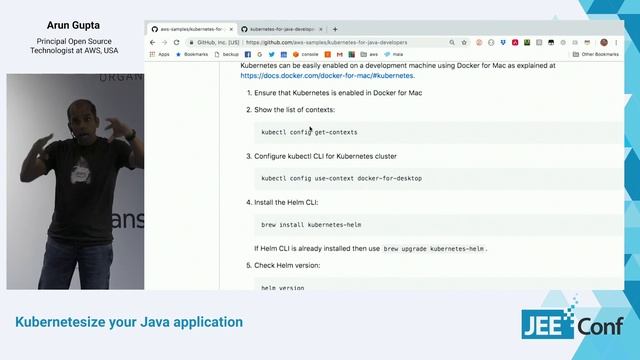Open the Chrome profile avatar
The image size is (640, 360).
point(604,42)
